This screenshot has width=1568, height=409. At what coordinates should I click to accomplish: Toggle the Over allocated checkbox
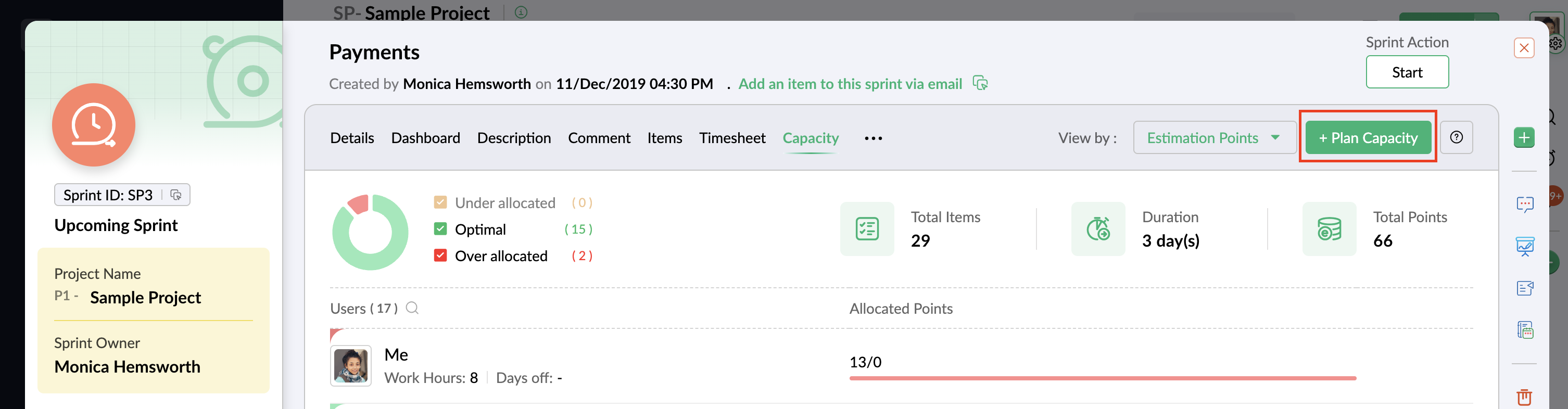[441, 255]
